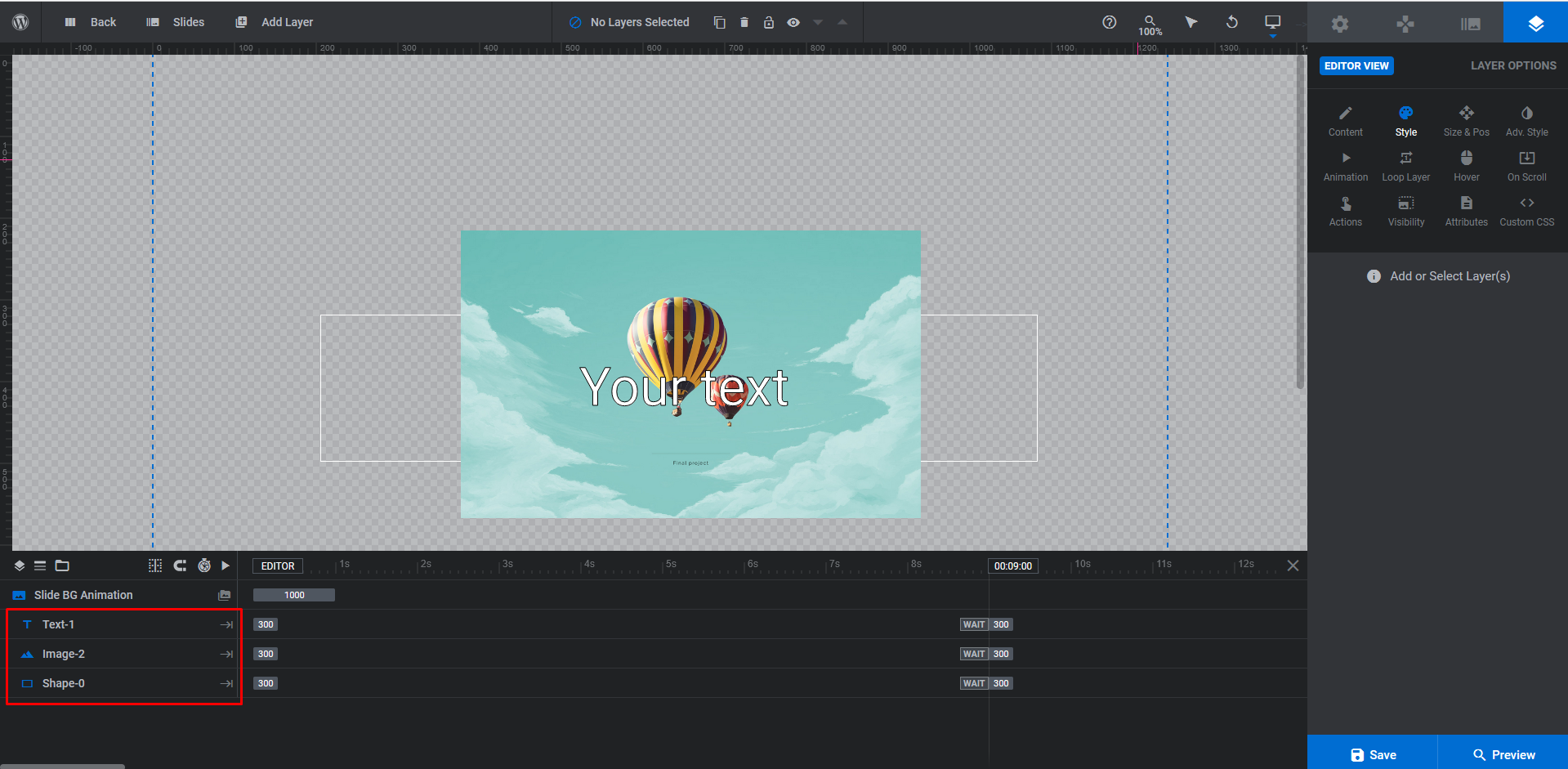Open Actions options
Viewport: 1568px width, 769px height.
click(1346, 211)
